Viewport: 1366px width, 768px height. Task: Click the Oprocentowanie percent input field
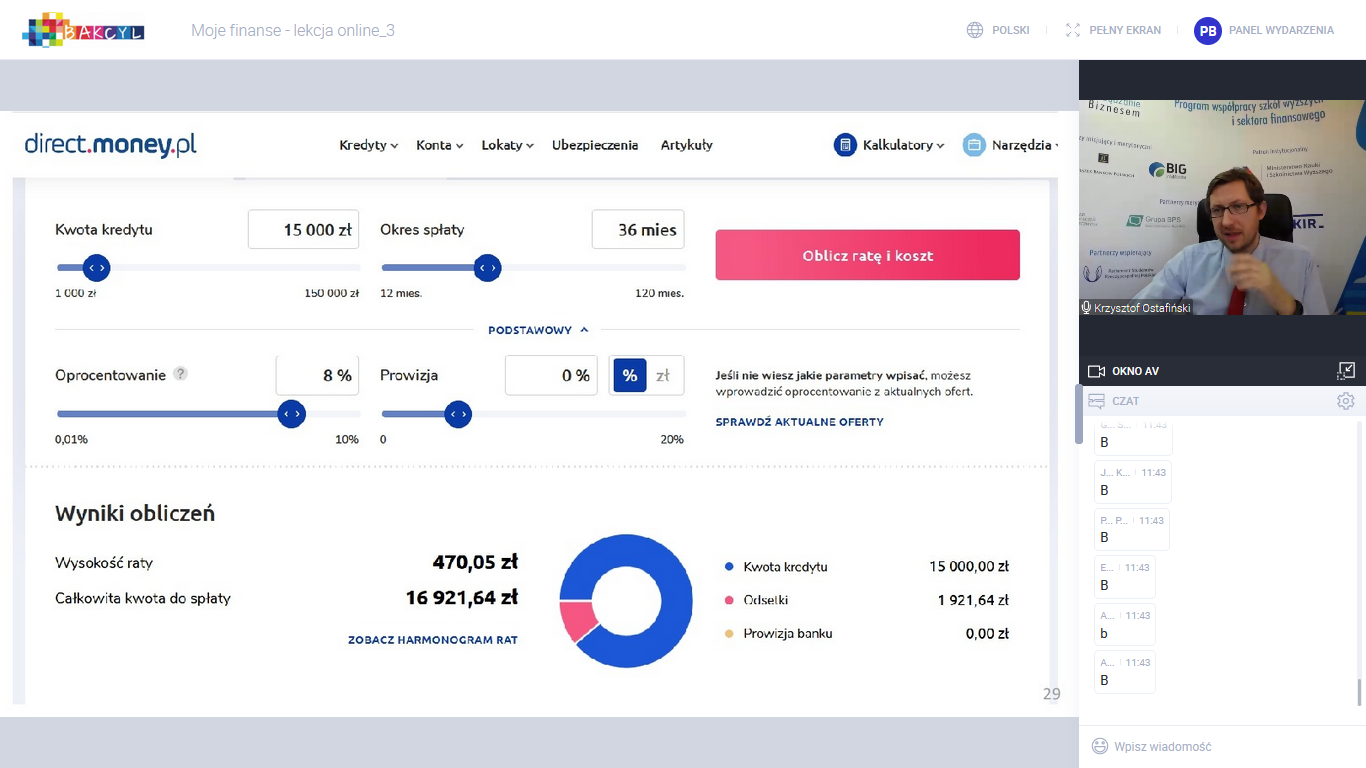317,376
